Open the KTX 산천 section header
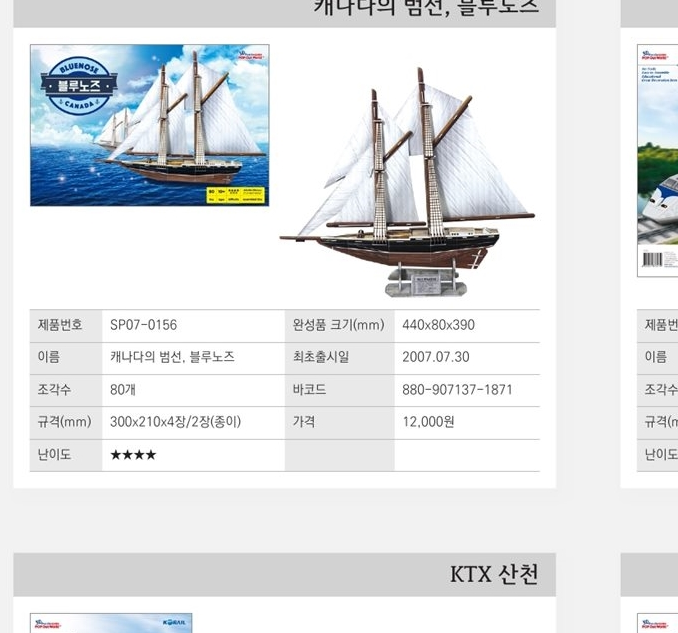The image size is (678, 633). pos(285,575)
